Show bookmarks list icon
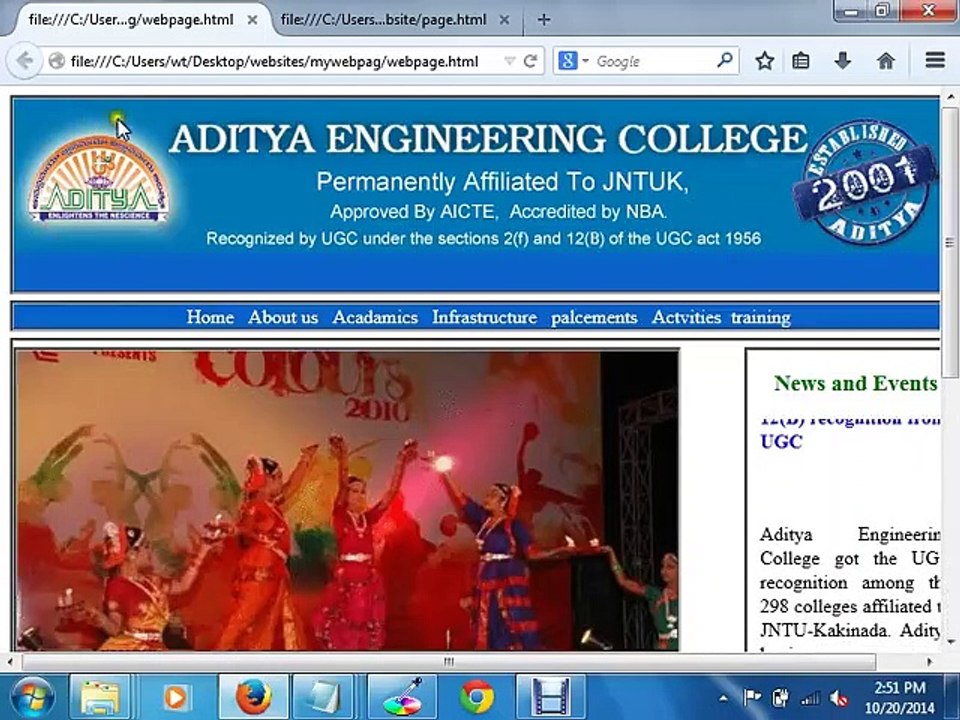This screenshot has height=720, width=960. tap(801, 61)
